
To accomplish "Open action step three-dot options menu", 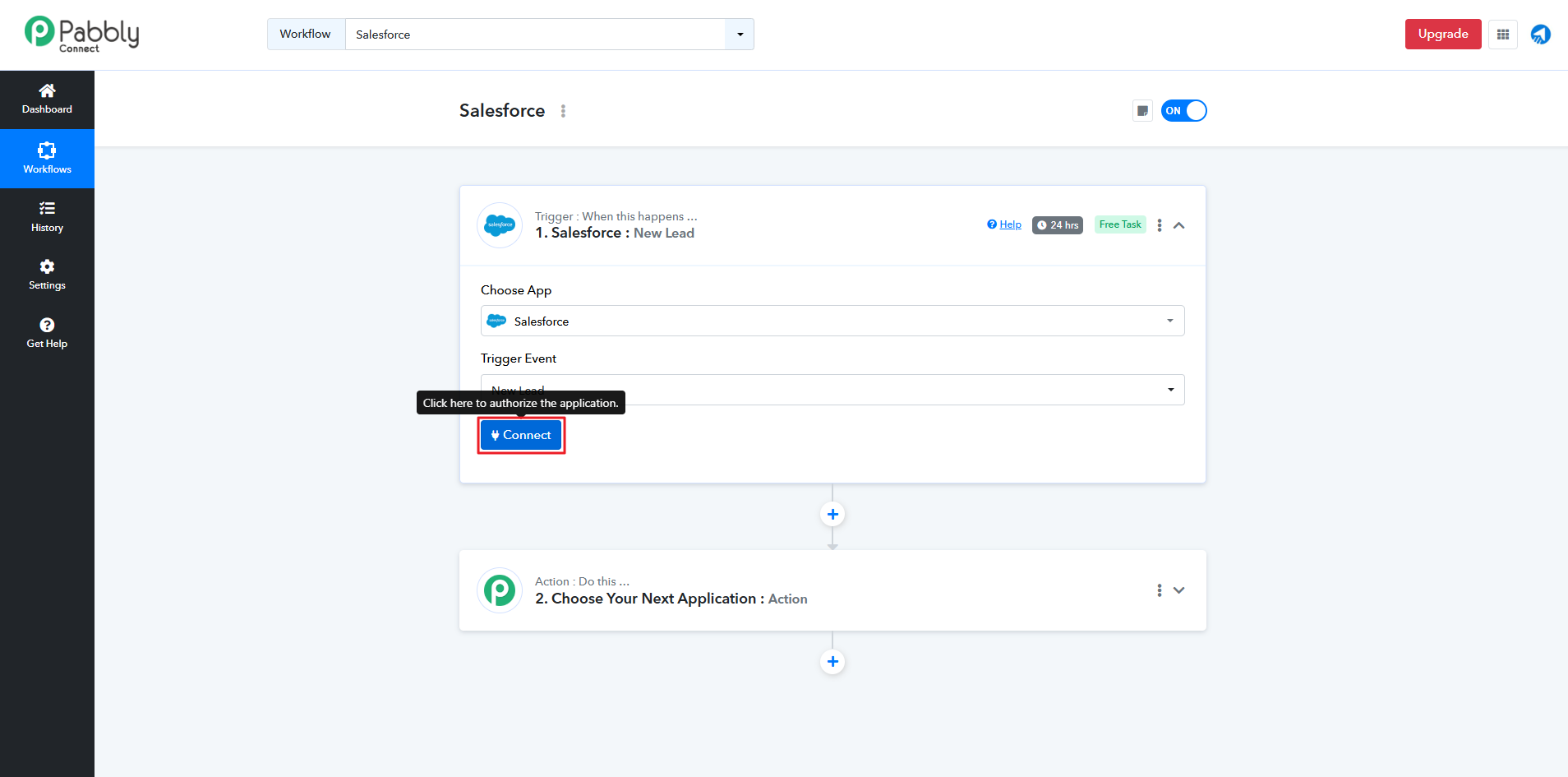I will pyautogui.click(x=1159, y=590).
